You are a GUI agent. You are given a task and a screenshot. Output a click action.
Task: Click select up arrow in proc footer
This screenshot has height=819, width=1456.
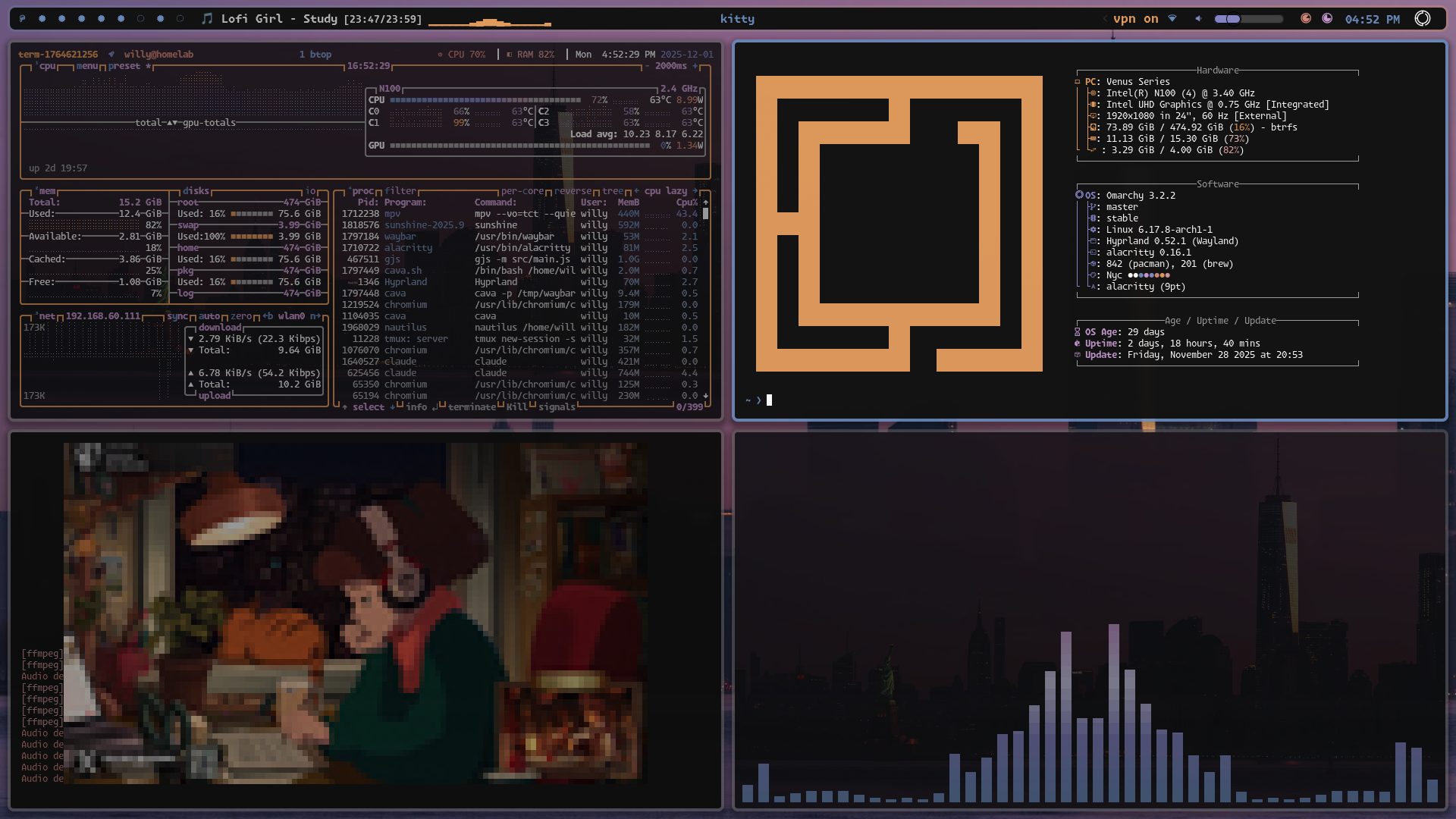[x=345, y=407]
